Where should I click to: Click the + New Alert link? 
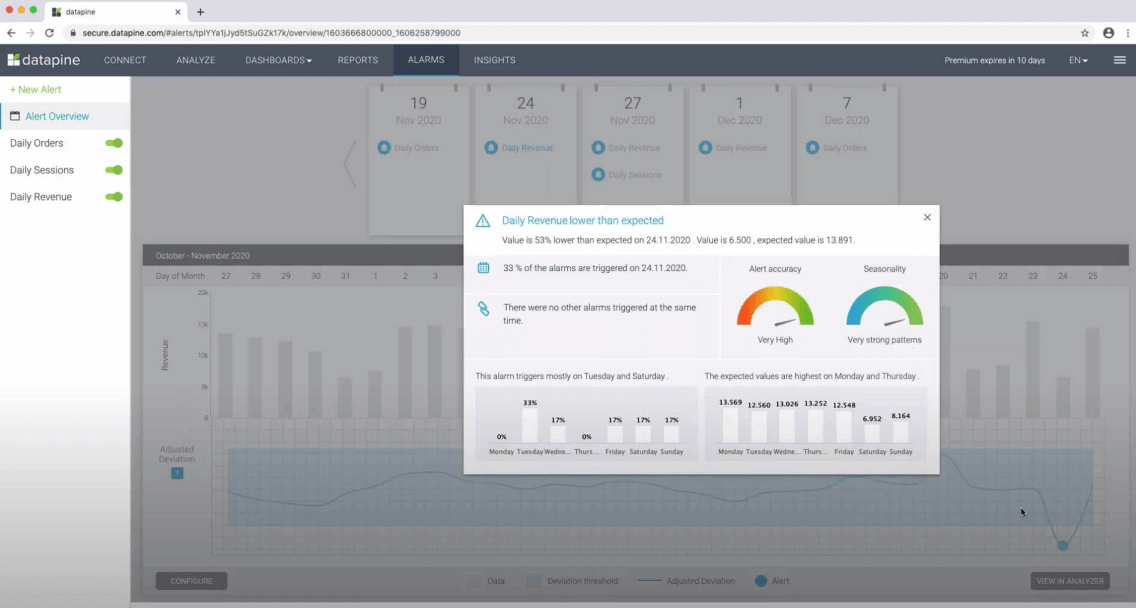click(36, 90)
